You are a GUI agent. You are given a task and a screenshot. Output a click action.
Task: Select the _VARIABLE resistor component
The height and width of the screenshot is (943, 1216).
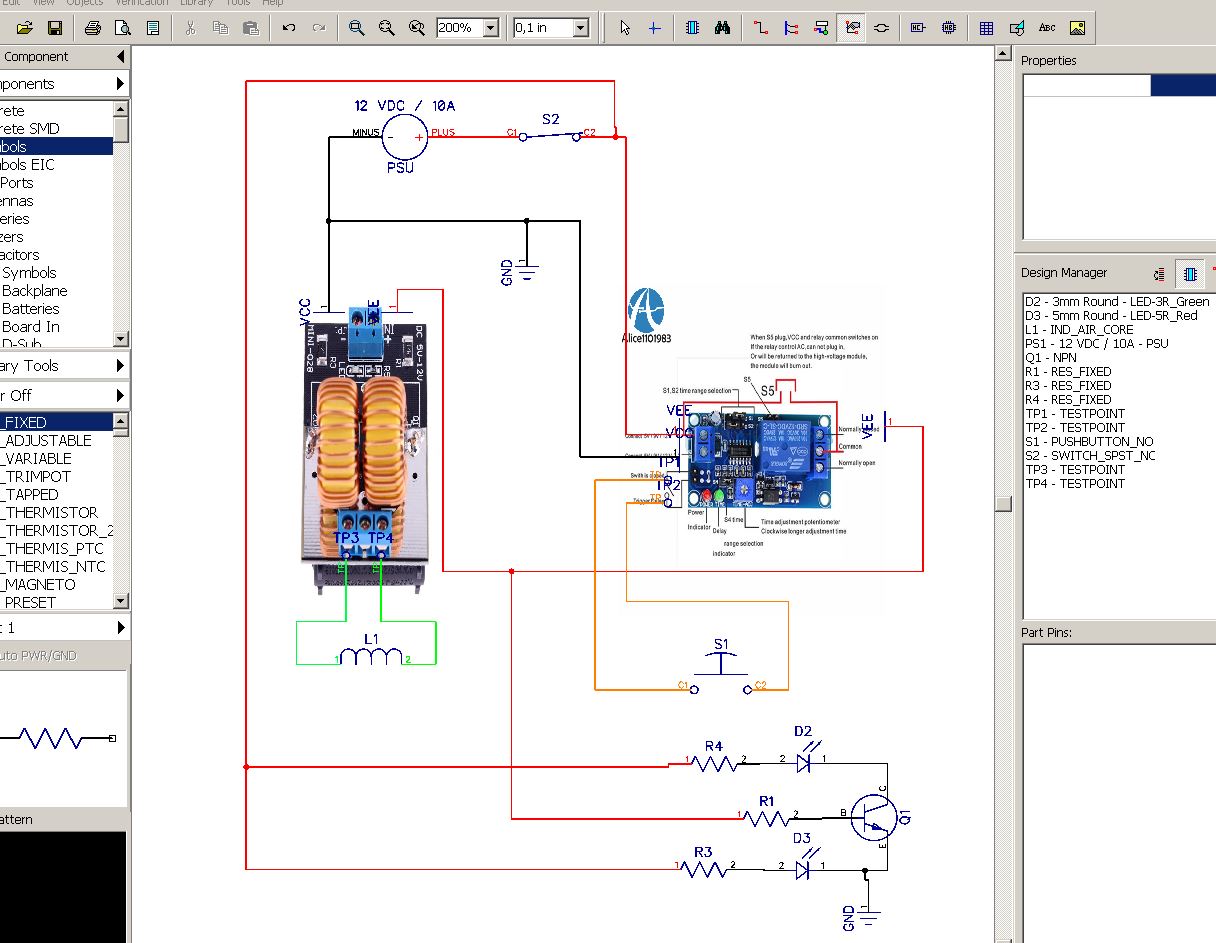[x=56, y=458]
